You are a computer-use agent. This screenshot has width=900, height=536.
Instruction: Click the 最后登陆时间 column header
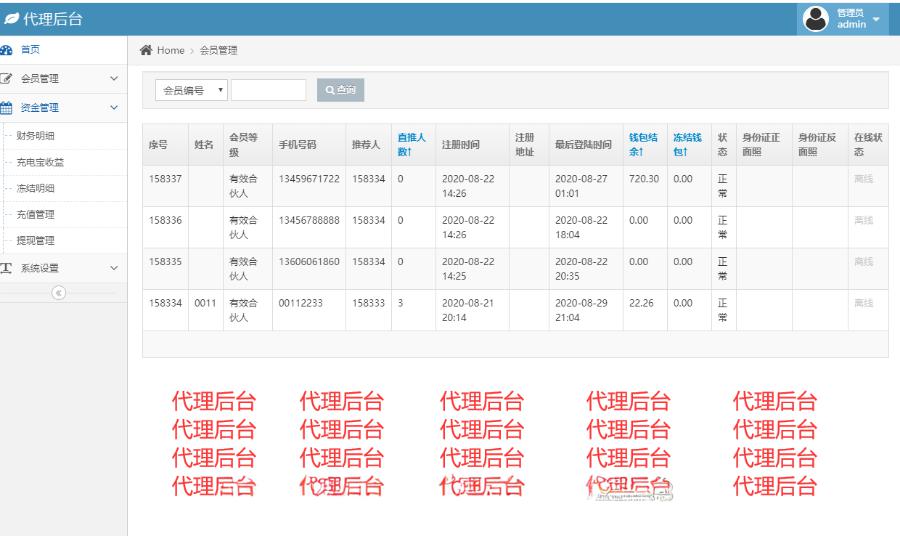coord(583,145)
